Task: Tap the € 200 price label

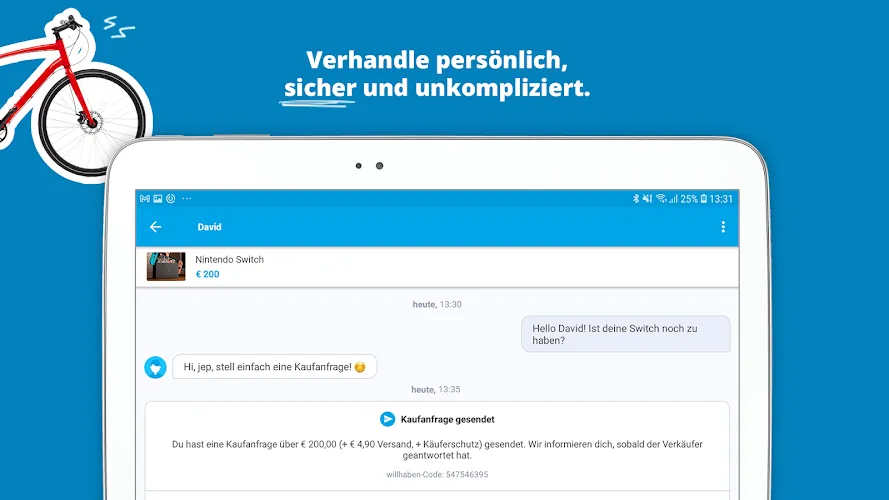Action: (208, 274)
